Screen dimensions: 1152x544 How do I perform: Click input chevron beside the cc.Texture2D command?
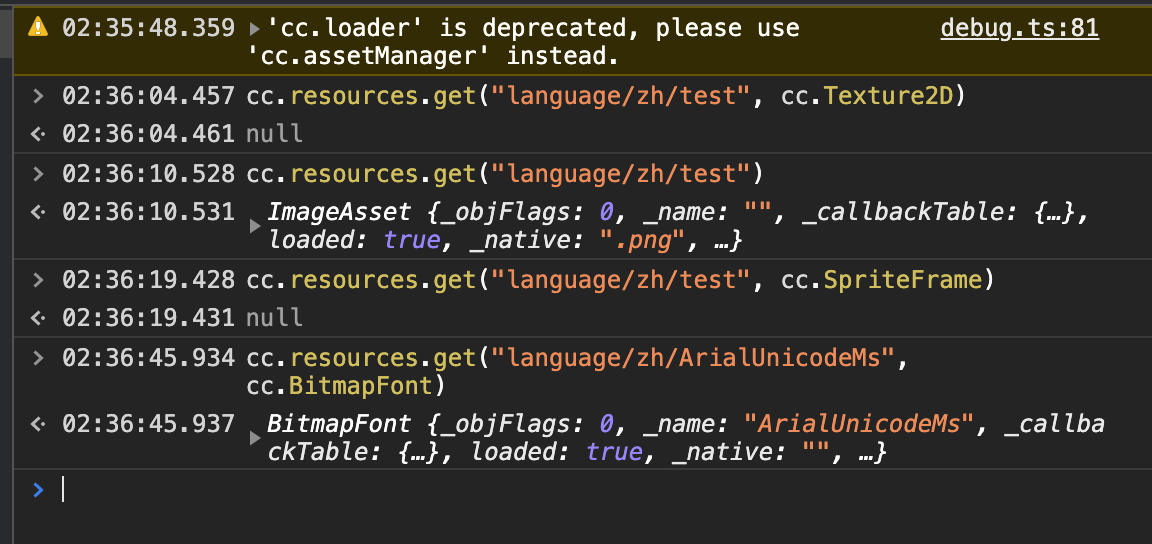pyautogui.click(x=38, y=97)
